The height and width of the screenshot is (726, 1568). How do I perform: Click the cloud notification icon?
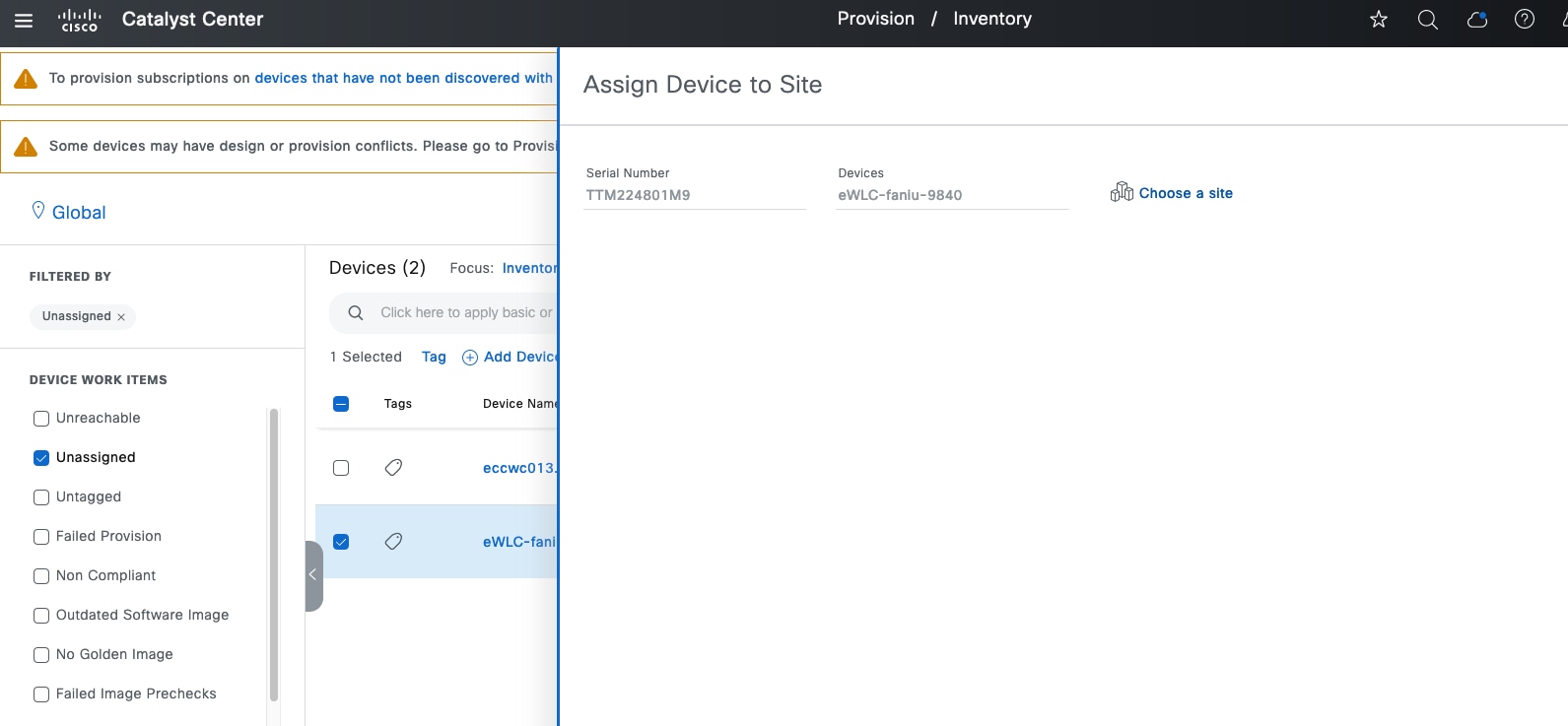coord(1476,20)
